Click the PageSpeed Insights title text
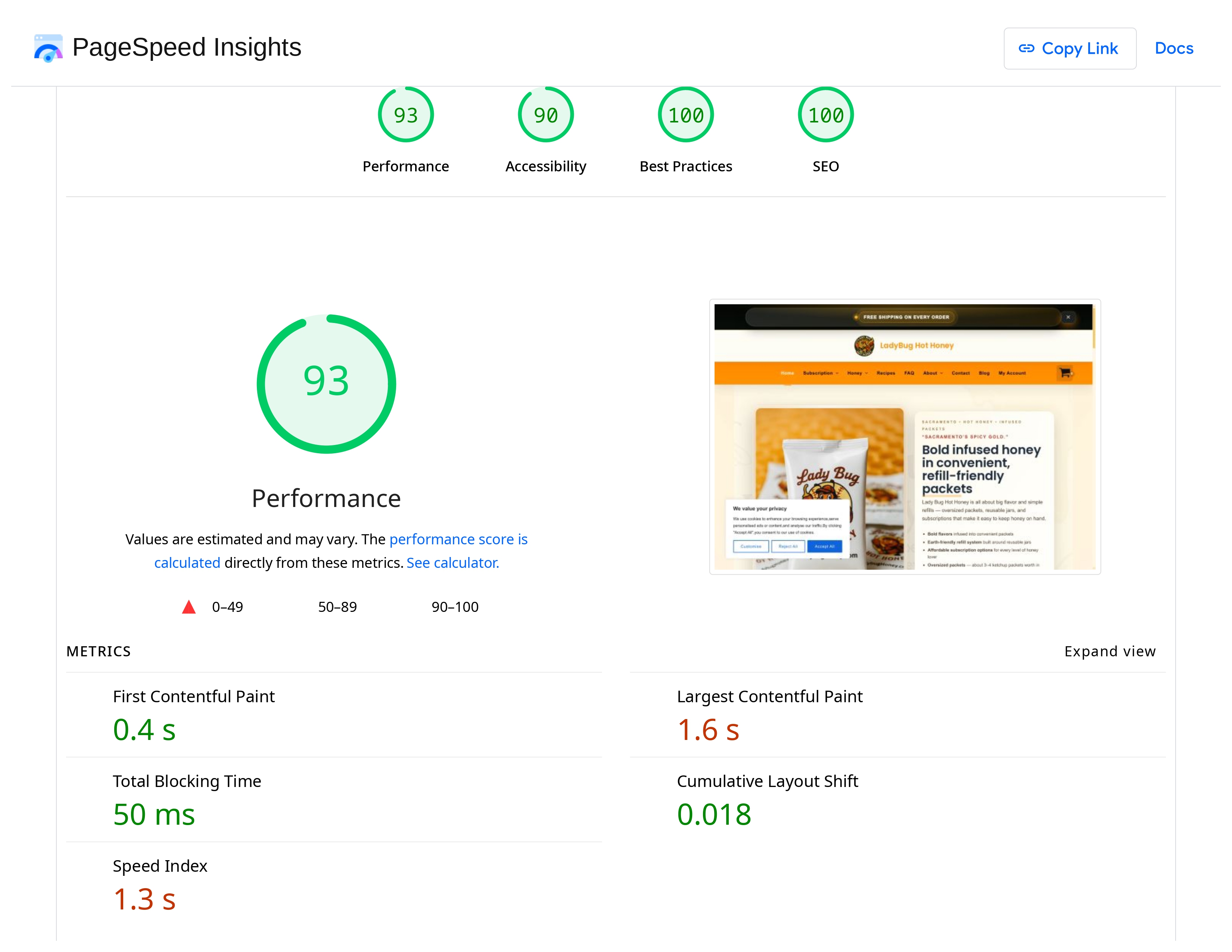 pos(187,47)
